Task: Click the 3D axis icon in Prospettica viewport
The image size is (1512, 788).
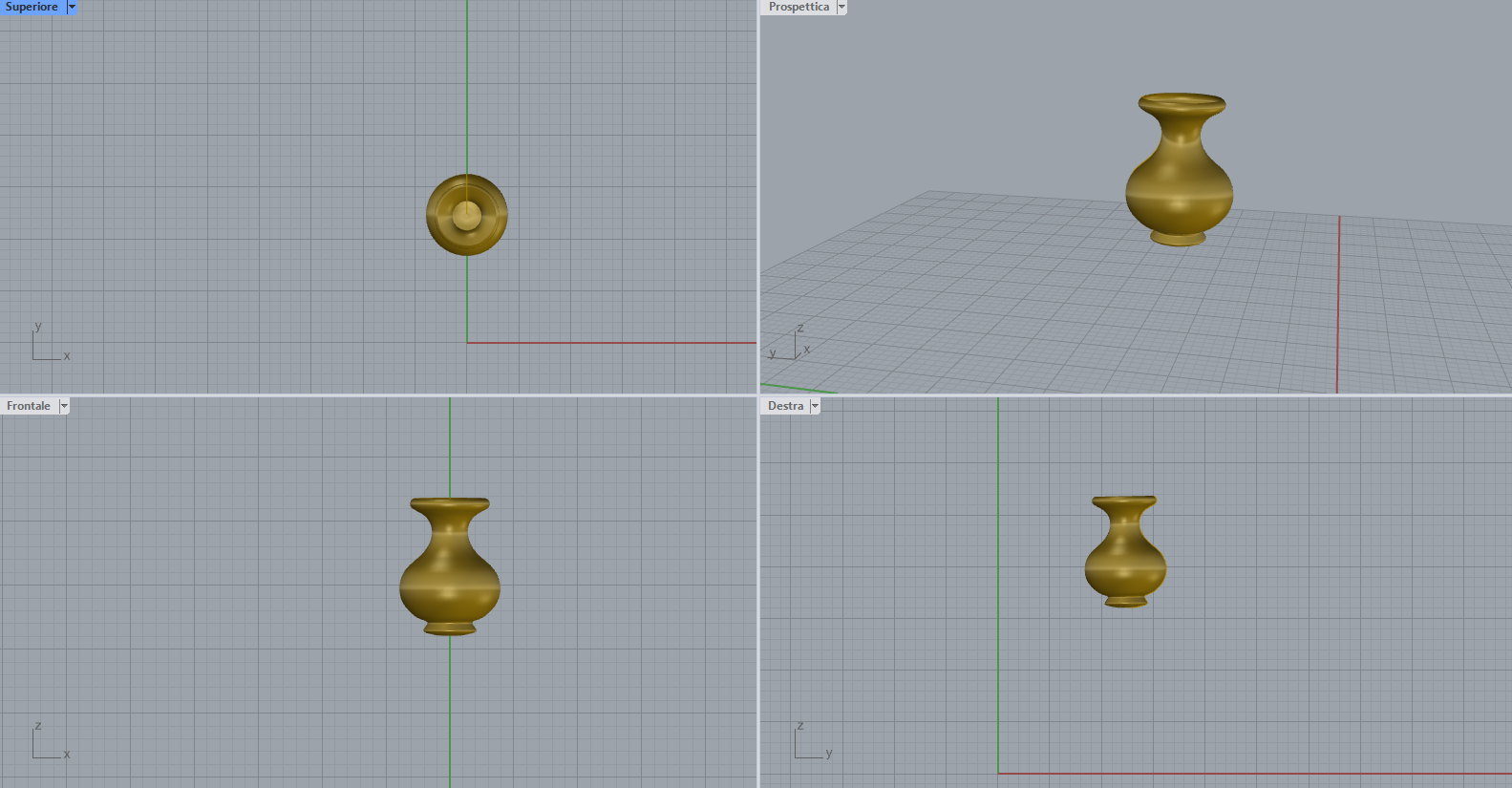Action: [791, 346]
